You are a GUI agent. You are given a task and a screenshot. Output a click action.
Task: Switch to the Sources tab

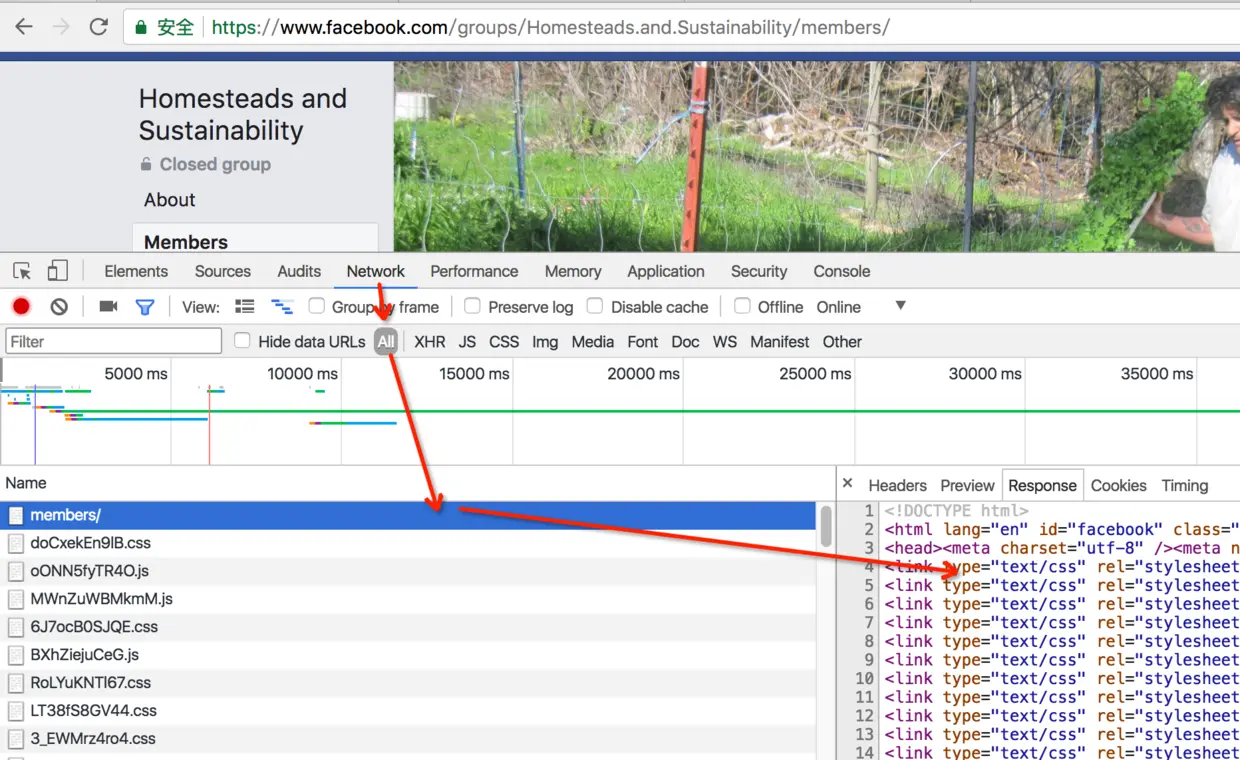(x=223, y=271)
